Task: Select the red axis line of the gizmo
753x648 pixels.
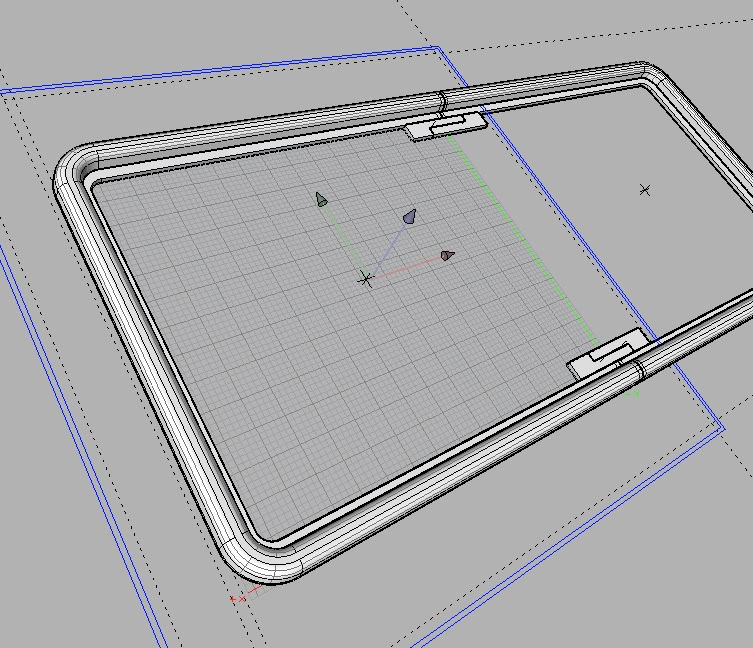Action: (405, 268)
